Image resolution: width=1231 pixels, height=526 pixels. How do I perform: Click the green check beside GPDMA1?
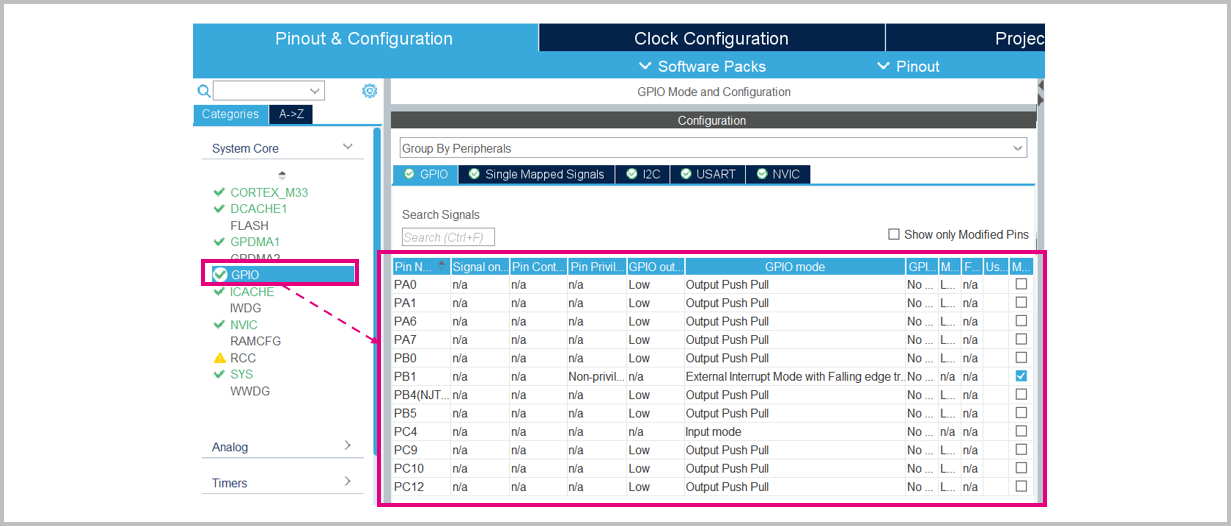pos(220,242)
